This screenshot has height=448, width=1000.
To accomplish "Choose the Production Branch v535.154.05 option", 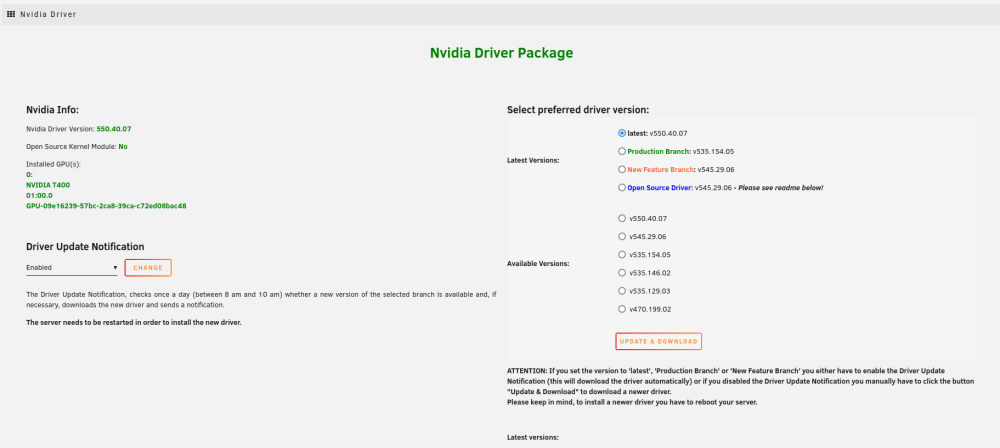I will pyautogui.click(x=622, y=151).
